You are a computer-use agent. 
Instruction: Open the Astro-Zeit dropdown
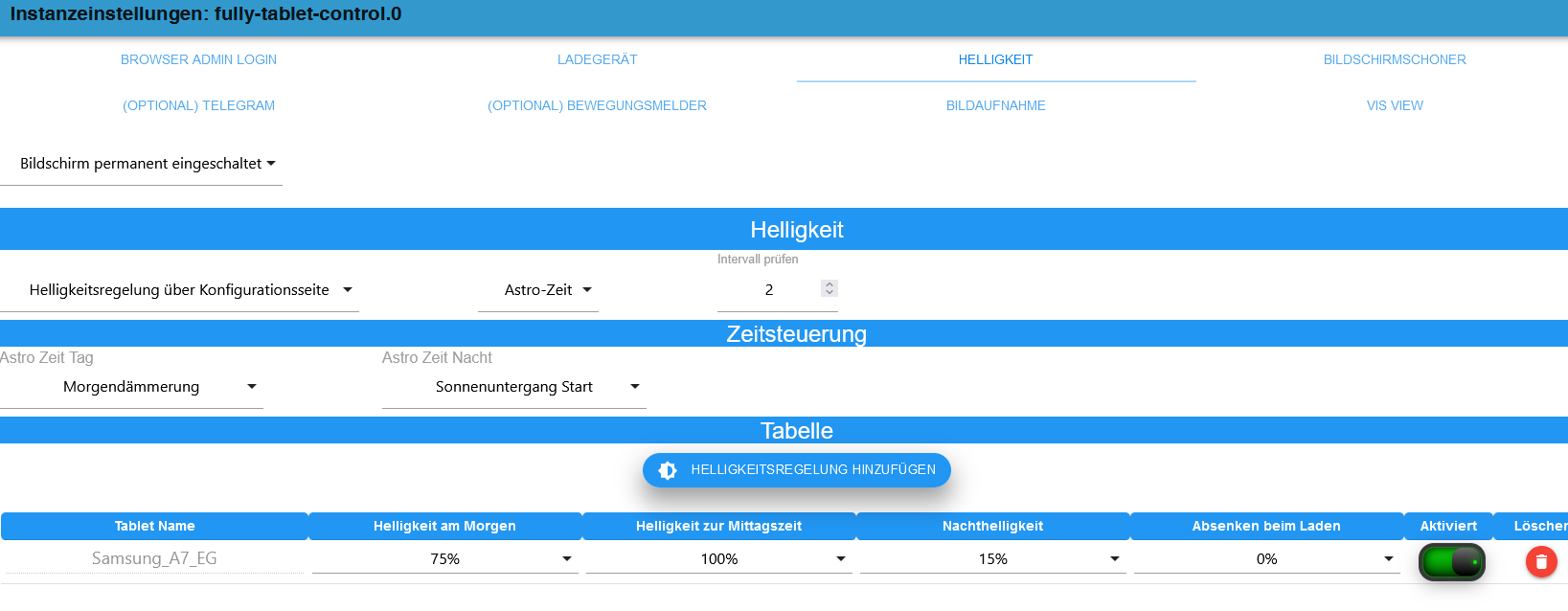tap(538, 290)
